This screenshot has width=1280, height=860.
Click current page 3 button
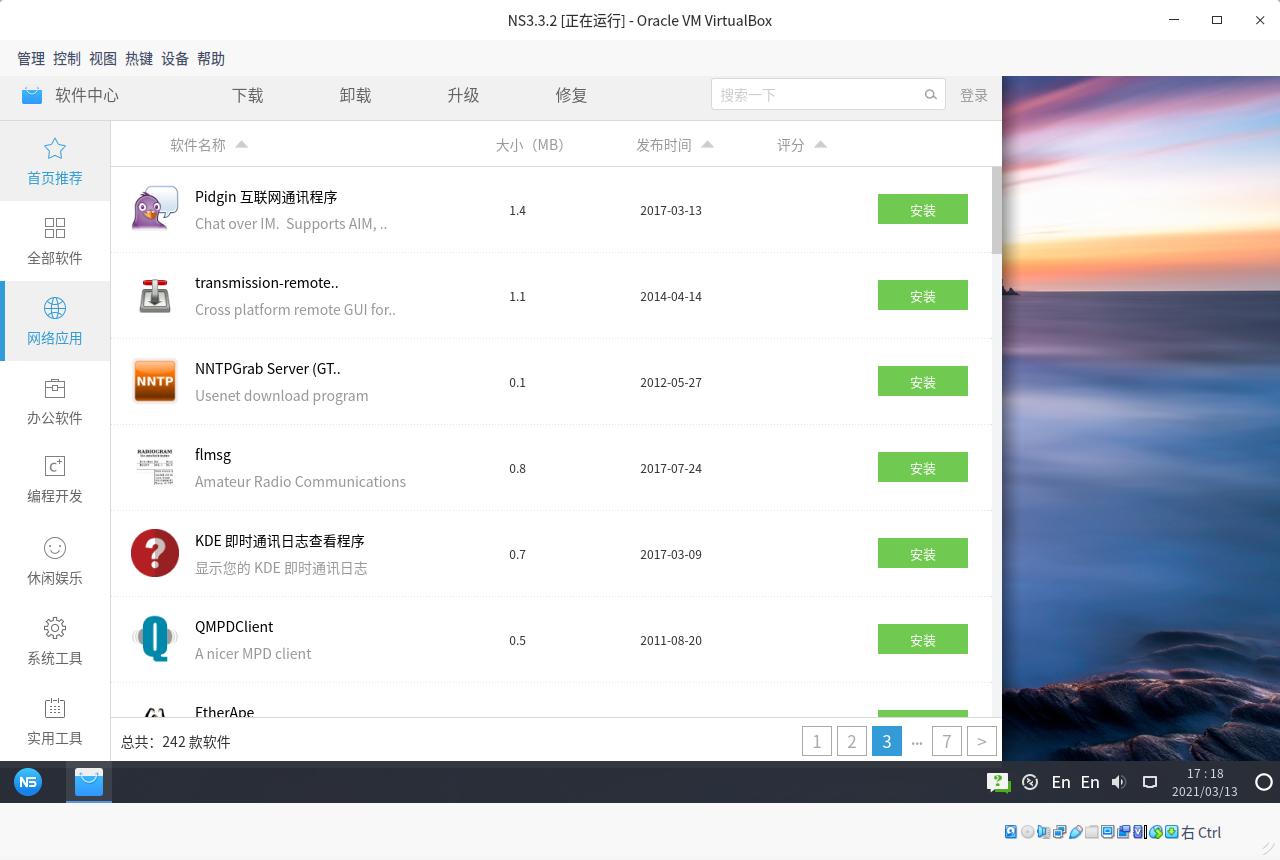pyautogui.click(x=887, y=741)
